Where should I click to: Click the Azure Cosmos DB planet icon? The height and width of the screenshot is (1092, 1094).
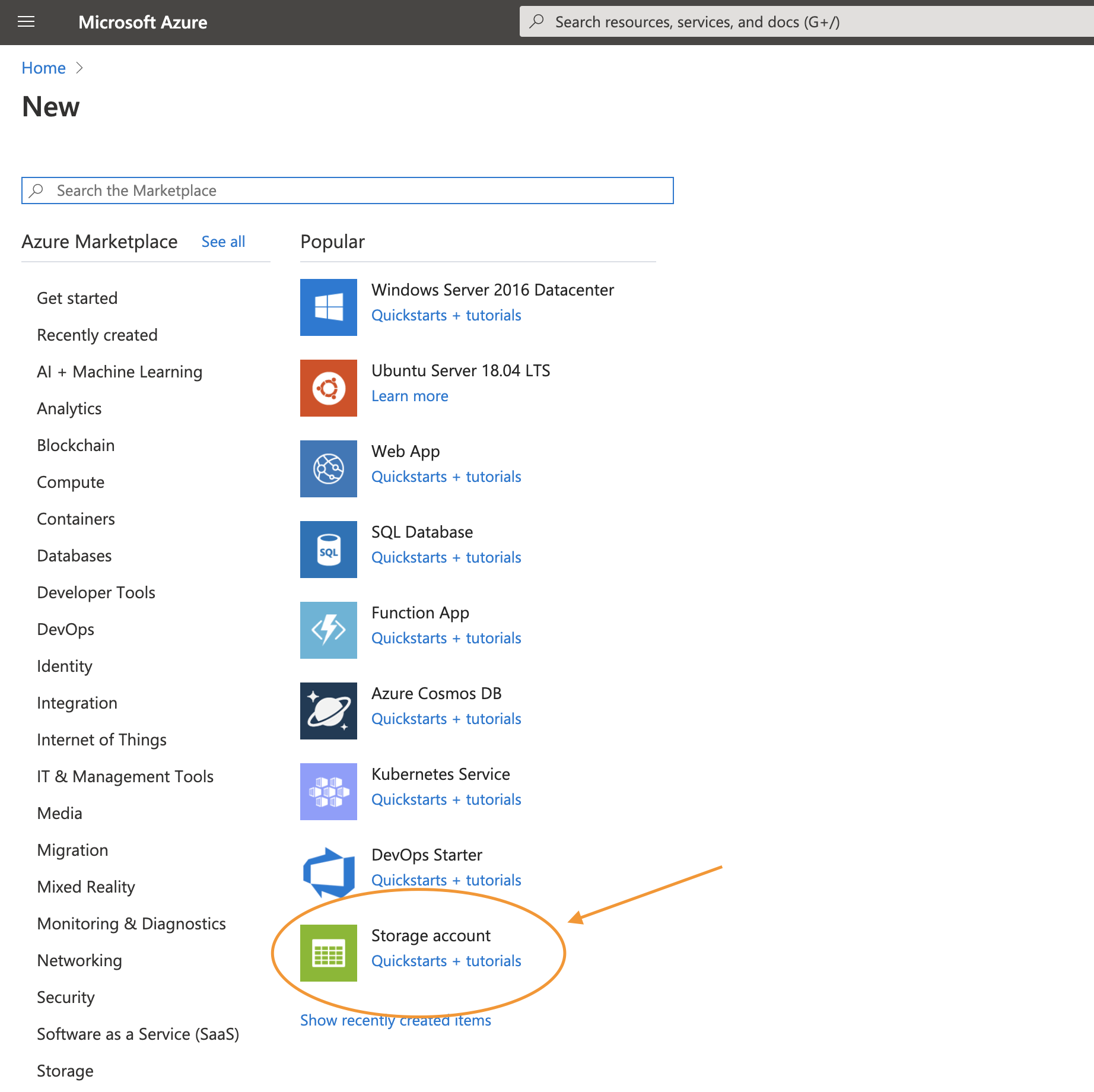329,711
